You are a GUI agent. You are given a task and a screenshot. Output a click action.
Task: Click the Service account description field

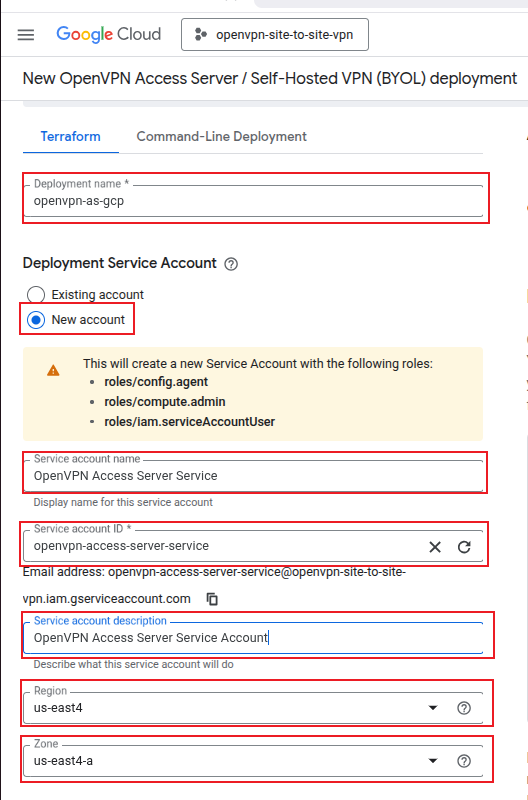(x=253, y=638)
